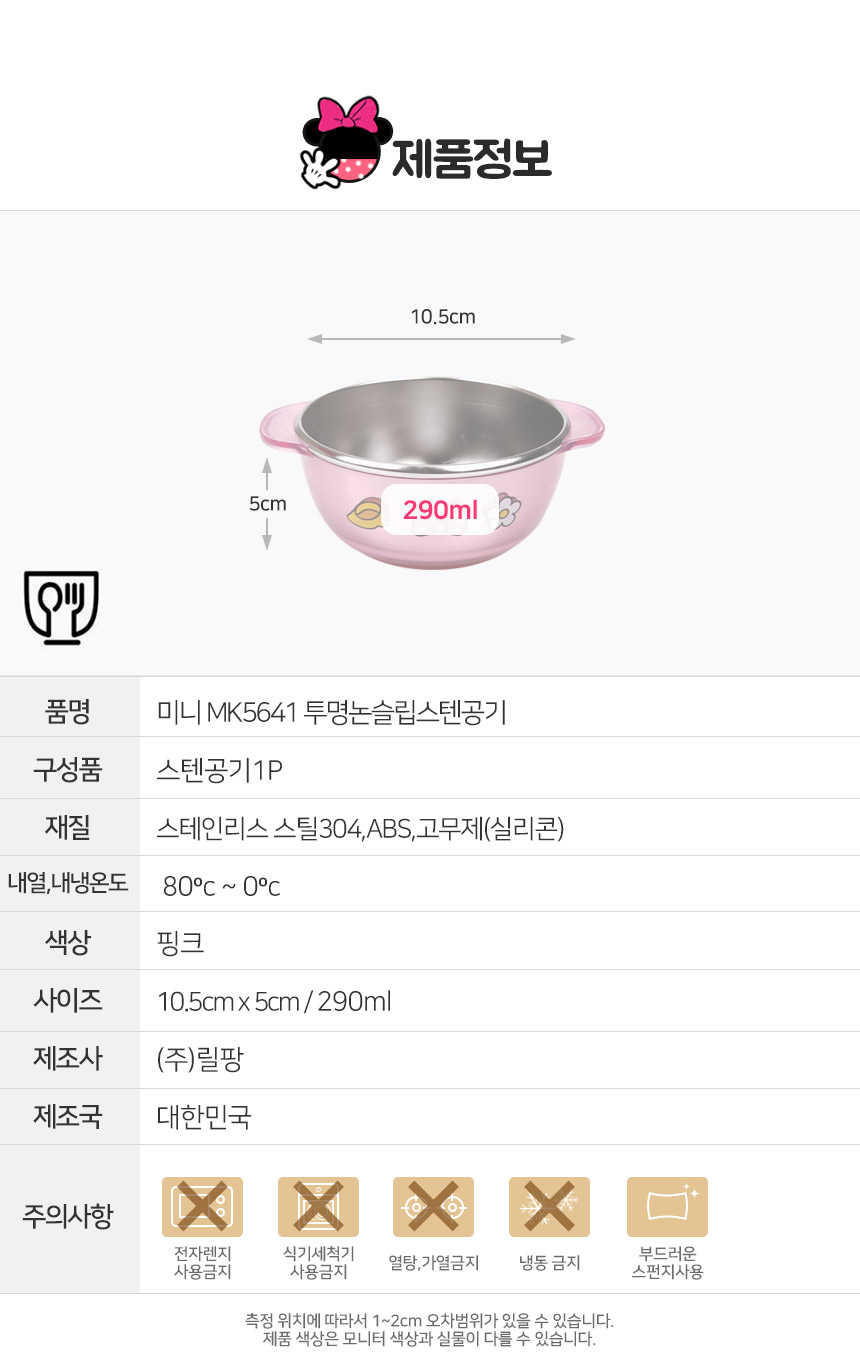Click product name 미니 MK5641 투명논슬립스텐공기
Screen dimensions: 860x1359
(332, 712)
